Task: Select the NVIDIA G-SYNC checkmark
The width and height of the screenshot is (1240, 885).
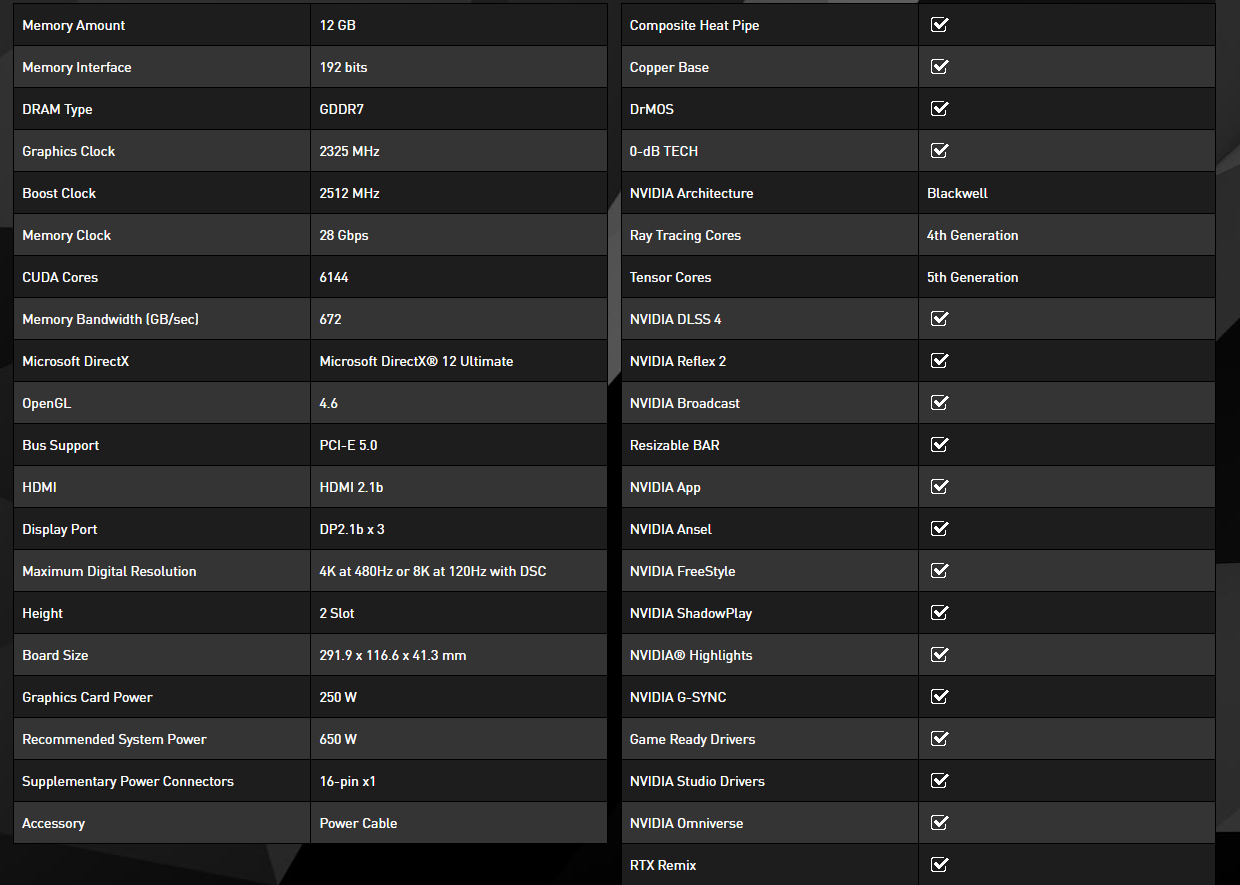Action: [939, 697]
